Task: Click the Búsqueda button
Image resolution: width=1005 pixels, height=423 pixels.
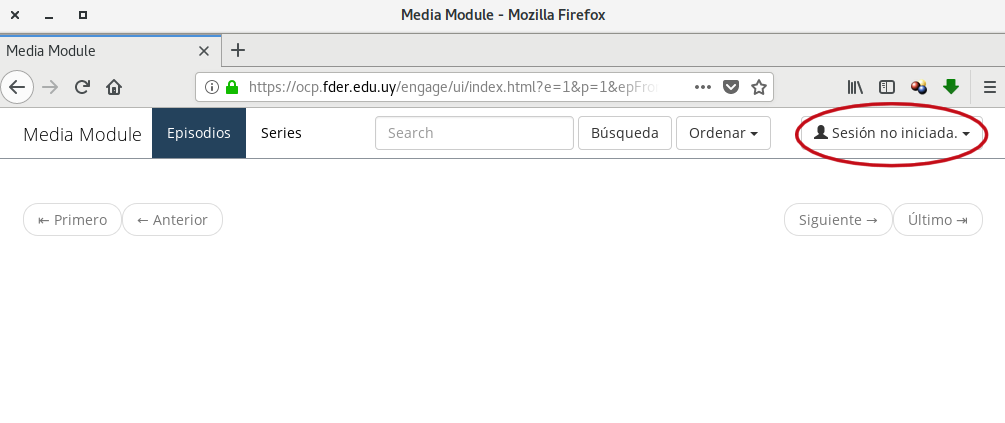Action: (625, 133)
